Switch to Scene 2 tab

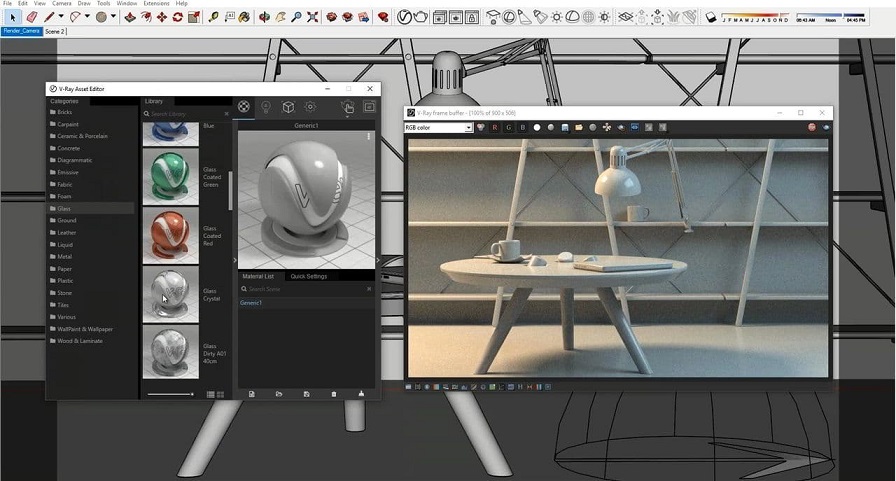pos(55,31)
